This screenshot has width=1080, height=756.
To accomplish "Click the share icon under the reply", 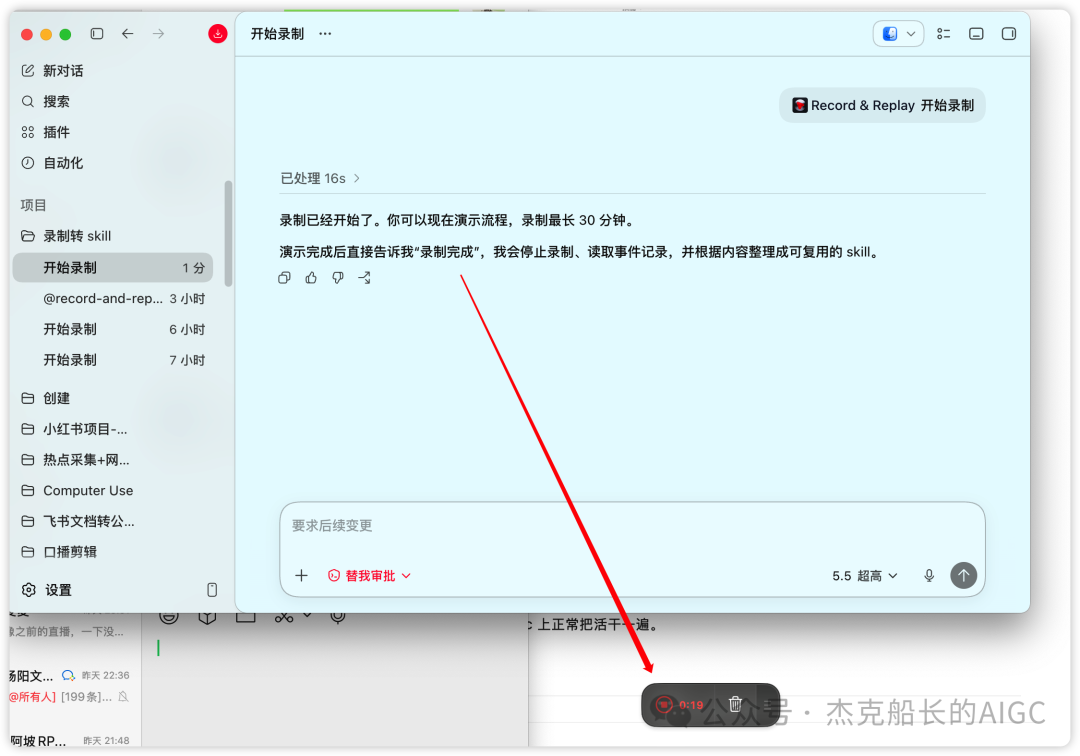I will tap(364, 278).
